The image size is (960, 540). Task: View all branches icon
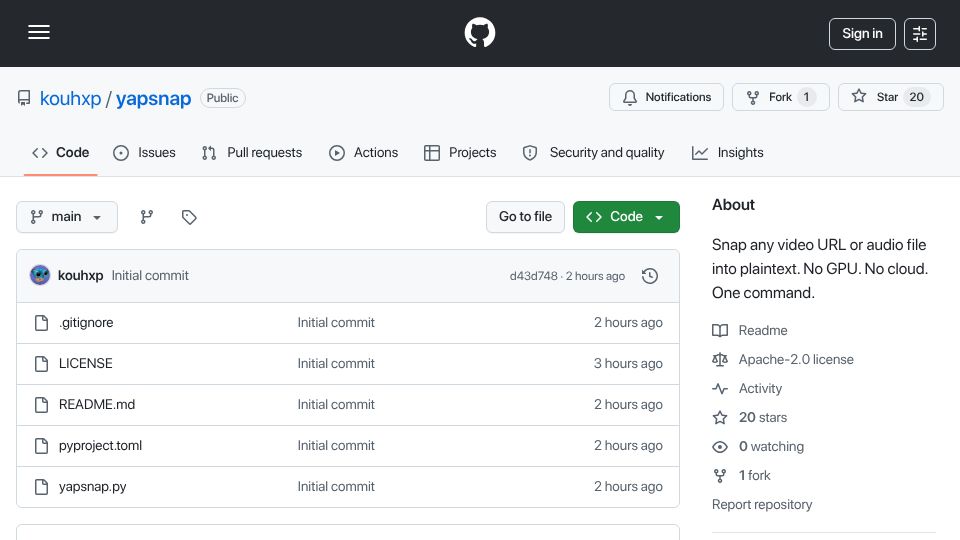coord(146,217)
